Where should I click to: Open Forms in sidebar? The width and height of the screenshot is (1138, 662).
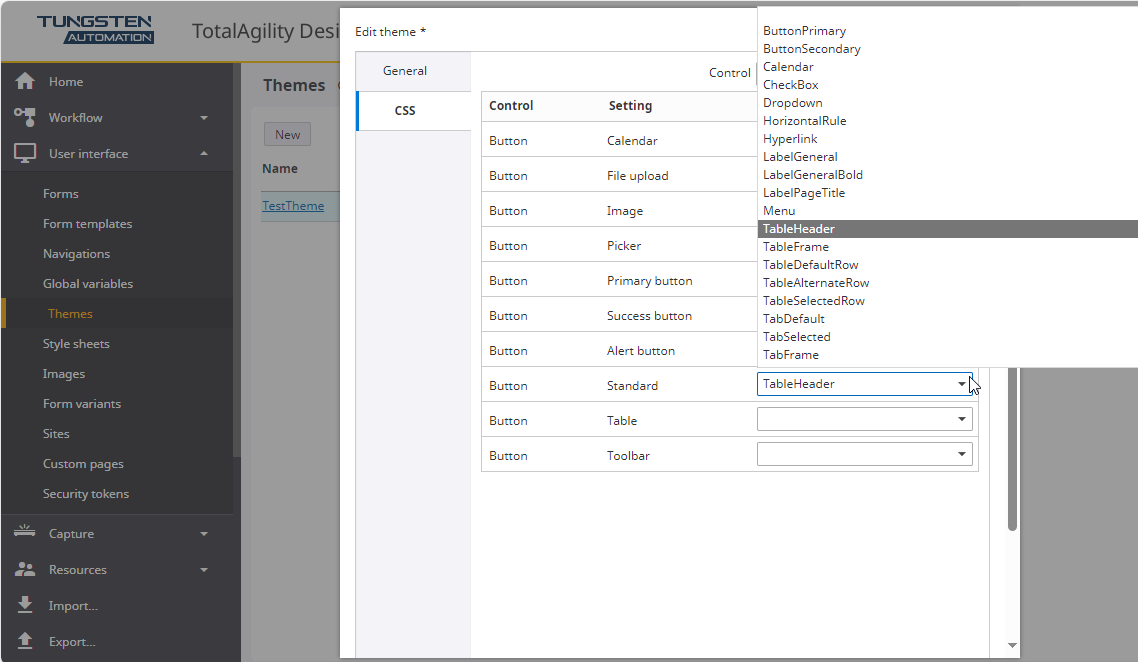60,194
